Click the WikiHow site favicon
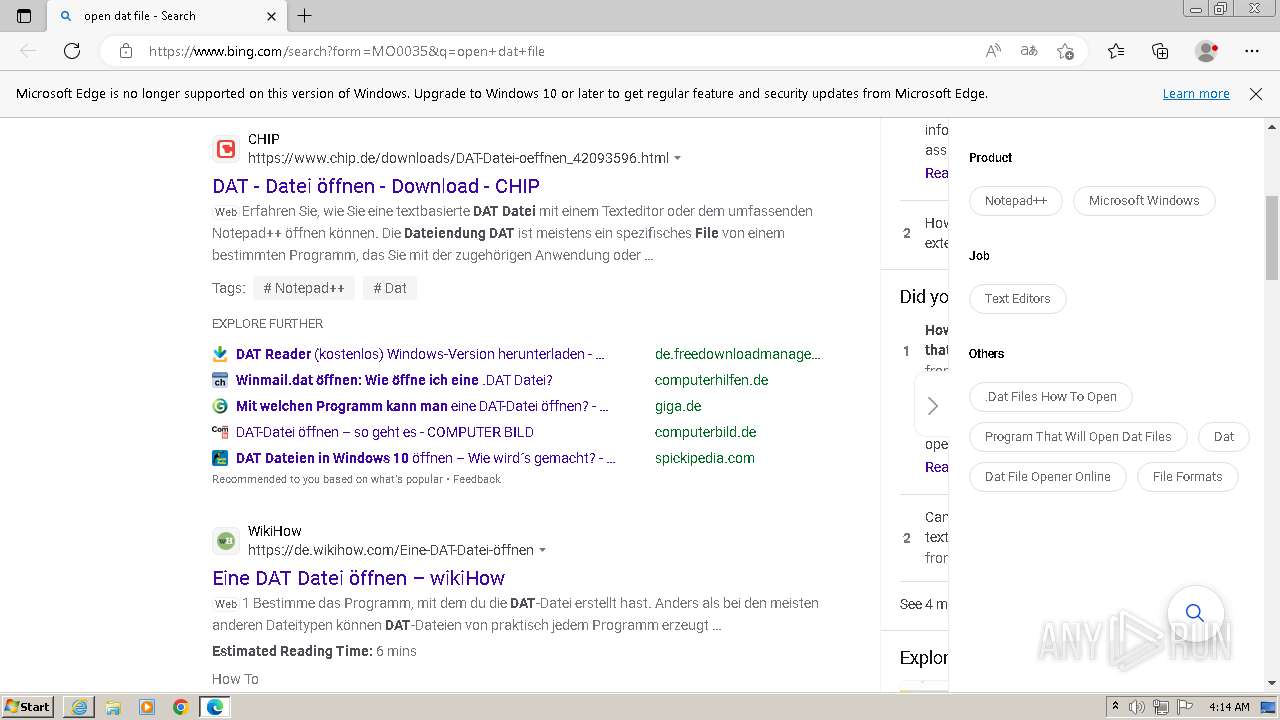 point(226,541)
